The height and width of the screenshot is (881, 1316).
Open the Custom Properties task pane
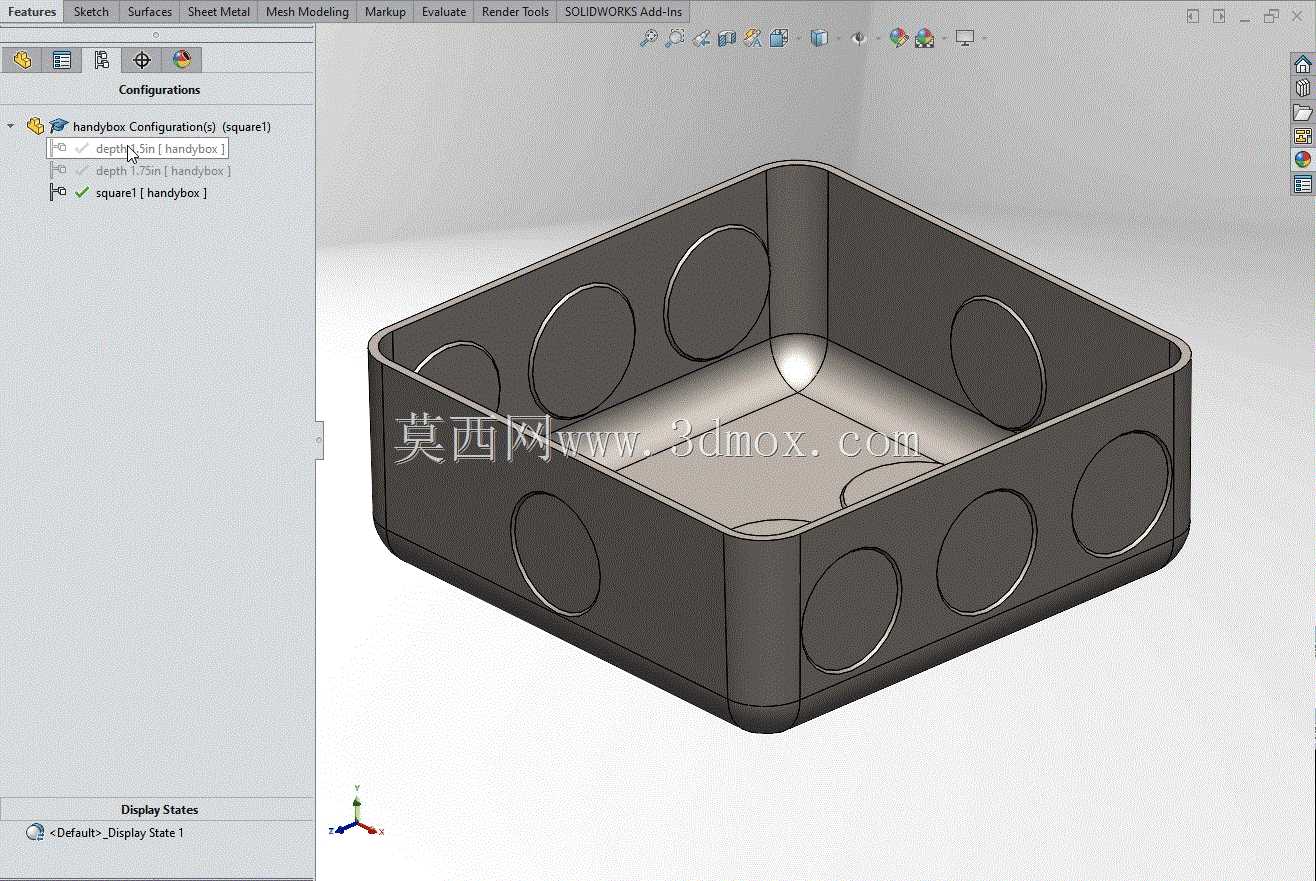[x=1302, y=184]
